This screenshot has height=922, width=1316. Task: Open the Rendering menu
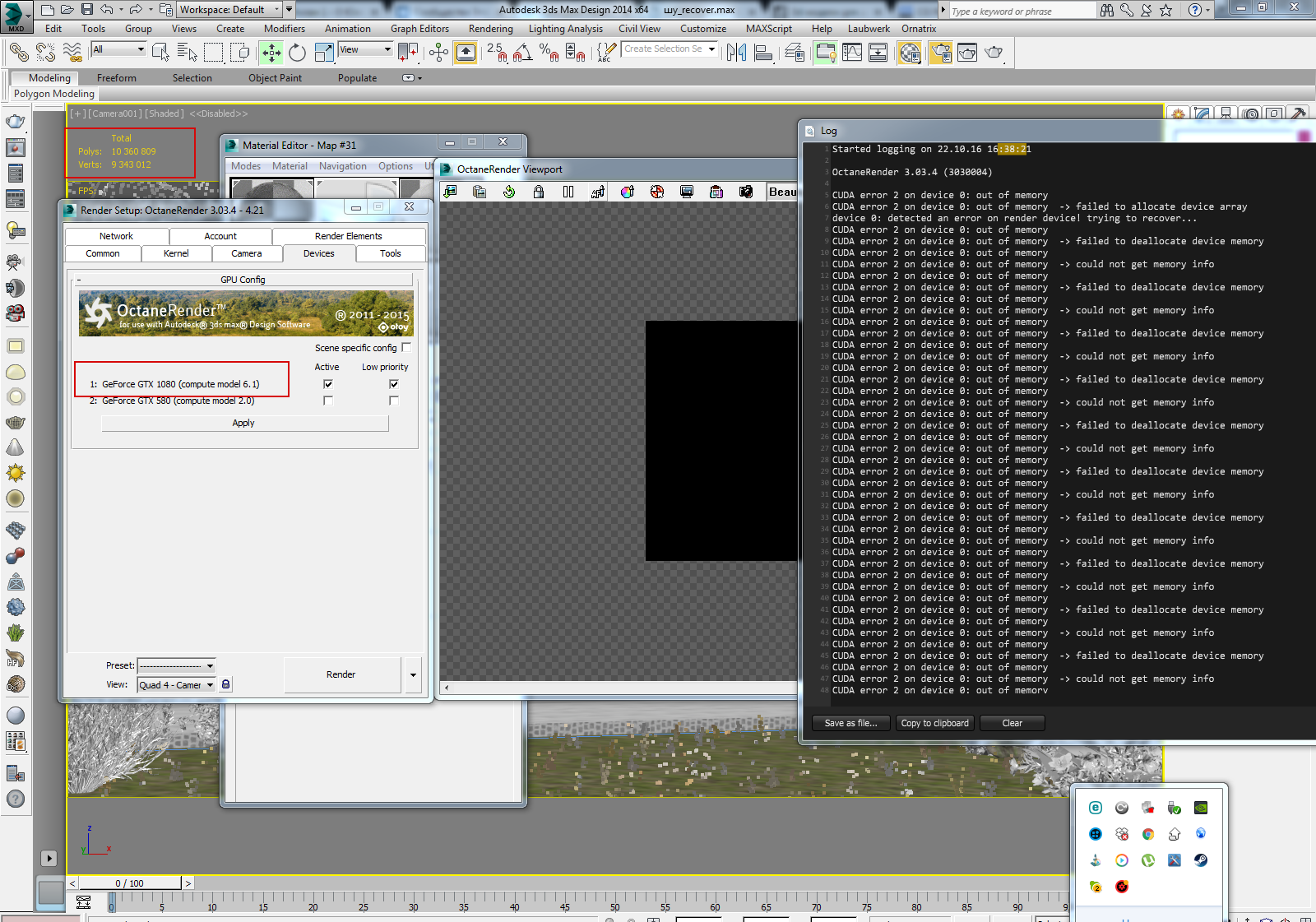[x=490, y=29]
